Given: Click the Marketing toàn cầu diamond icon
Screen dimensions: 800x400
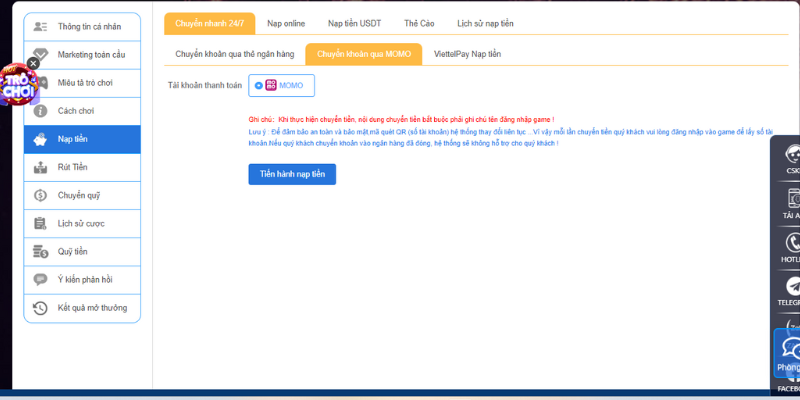Looking at the screenshot, I should [x=41, y=55].
